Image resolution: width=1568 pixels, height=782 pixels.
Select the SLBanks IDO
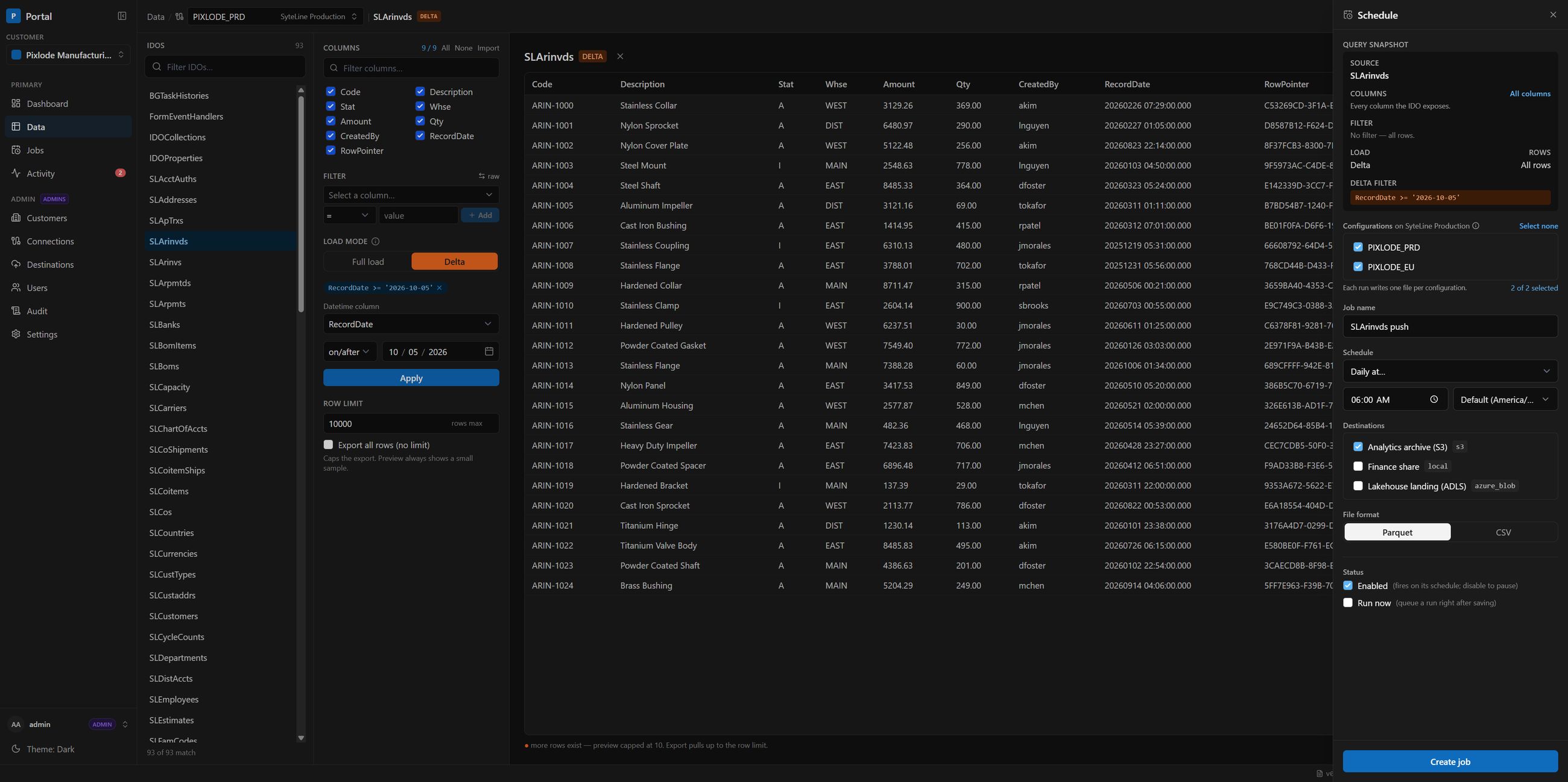(220, 324)
